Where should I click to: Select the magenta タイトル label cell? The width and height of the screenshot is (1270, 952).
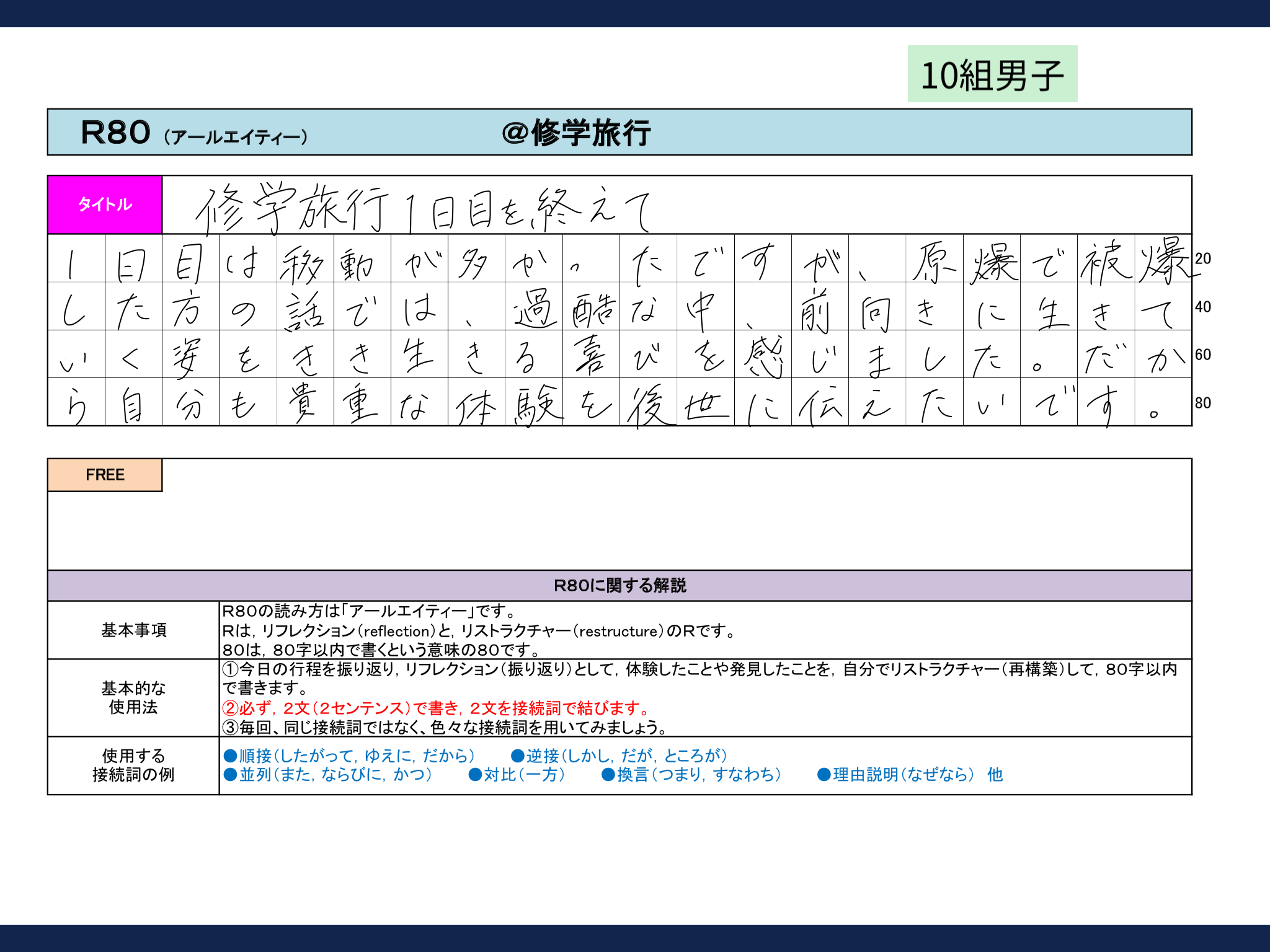pos(105,205)
